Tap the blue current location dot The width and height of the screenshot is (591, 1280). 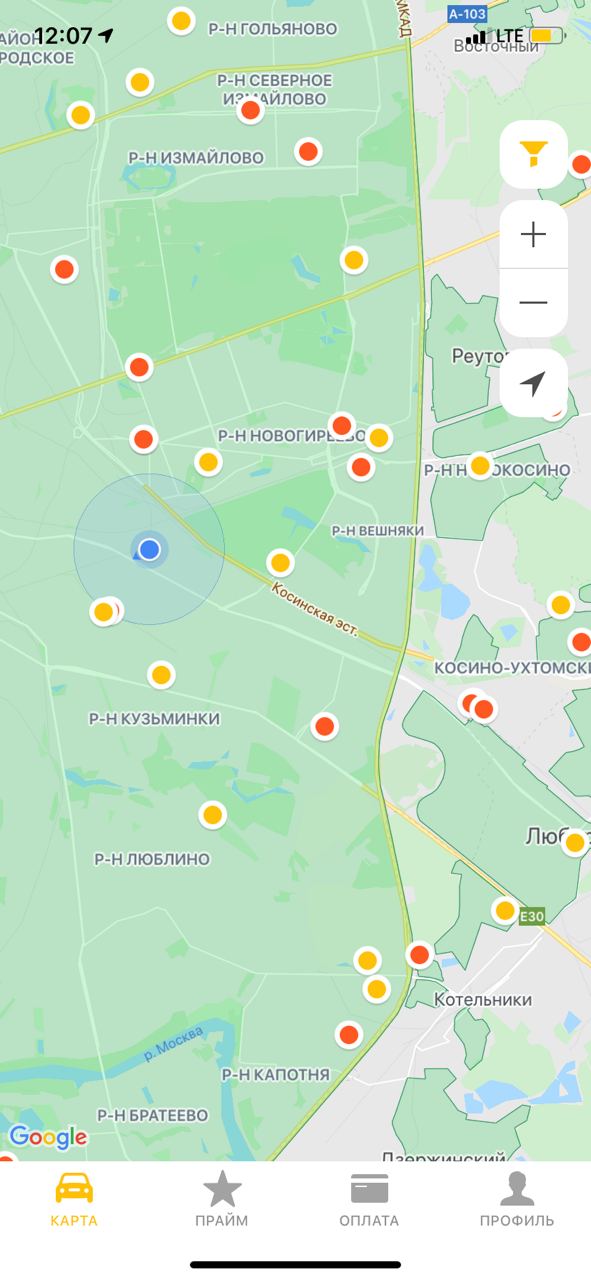click(x=150, y=549)
